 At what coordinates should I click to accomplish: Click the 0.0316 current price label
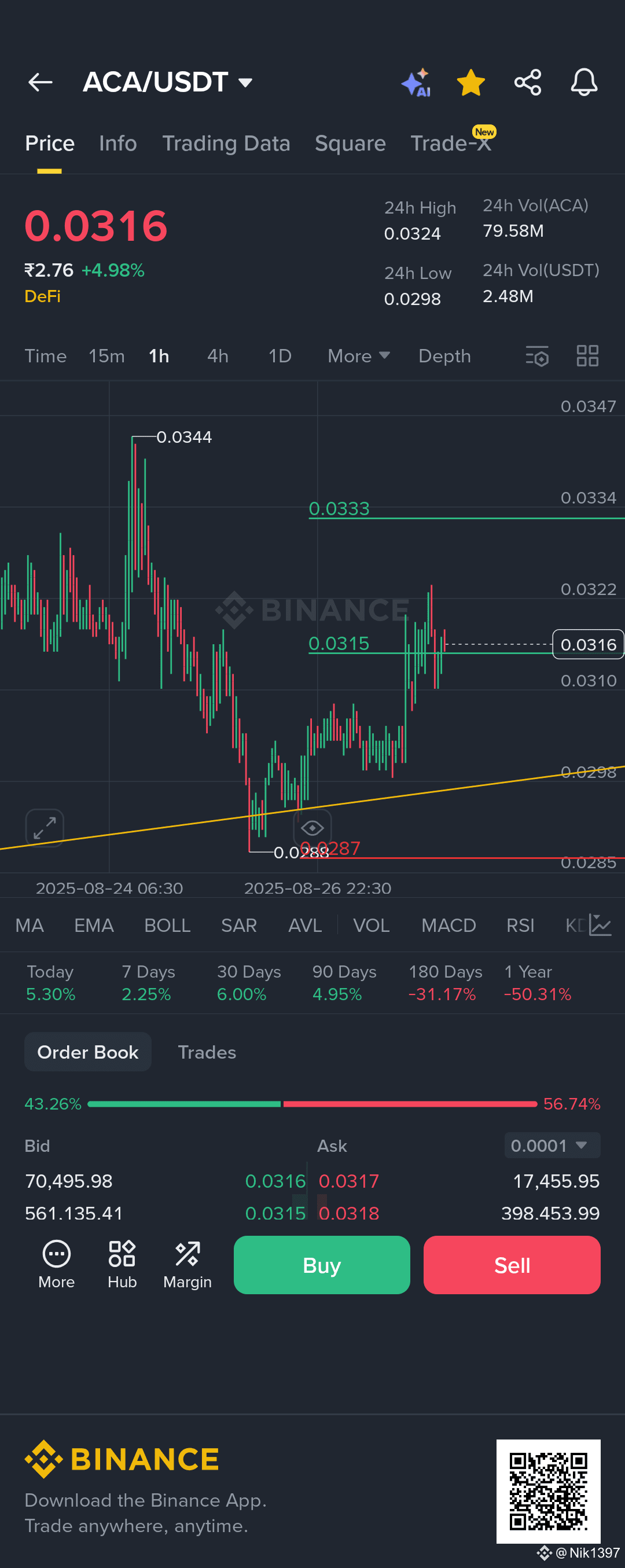[589, 645]
